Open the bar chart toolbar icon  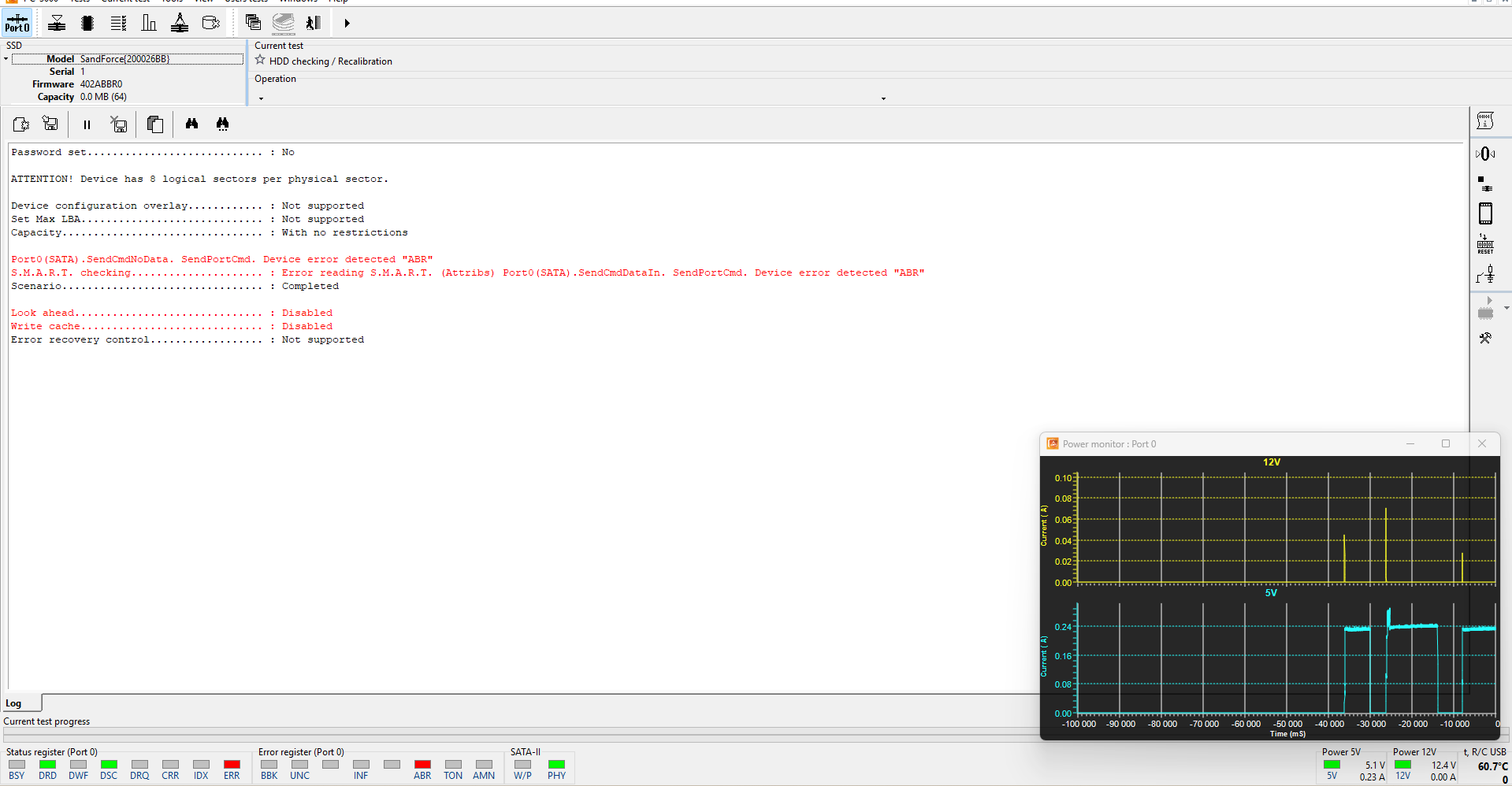149,23
